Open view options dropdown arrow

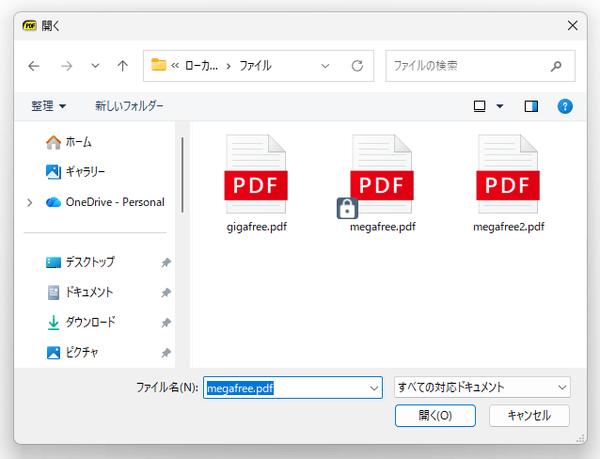pos(500,106)
